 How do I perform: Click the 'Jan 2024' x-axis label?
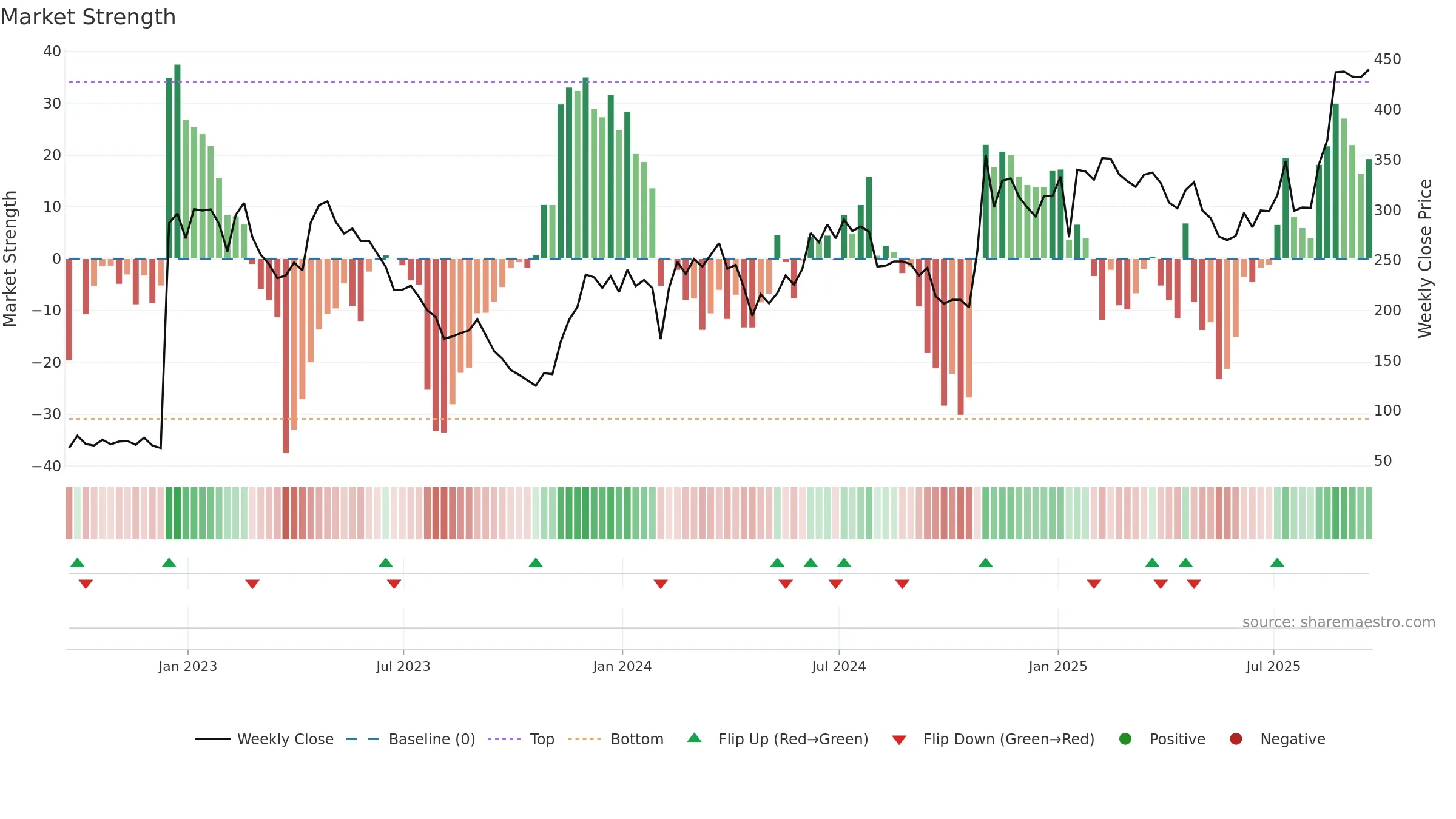pyautogui.click(x=622, y=666)
